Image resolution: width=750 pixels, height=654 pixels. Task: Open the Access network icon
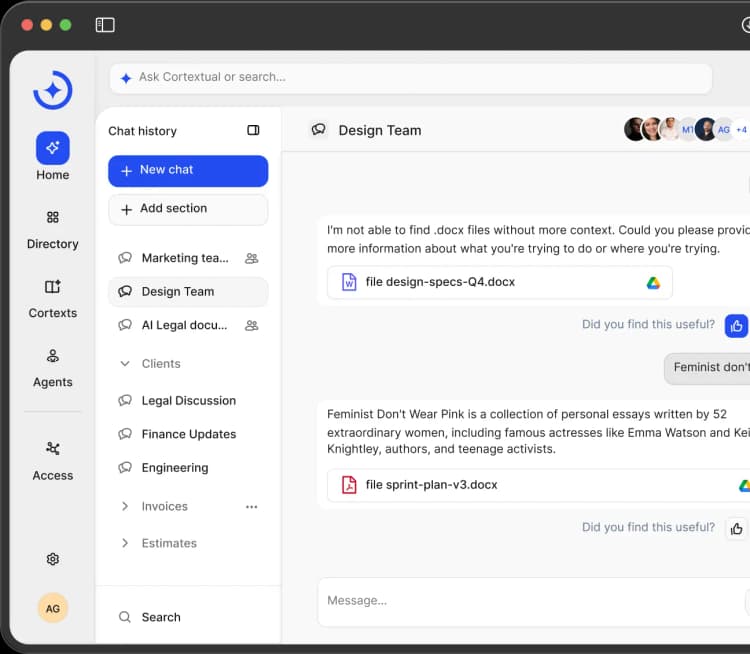point(53,448)
